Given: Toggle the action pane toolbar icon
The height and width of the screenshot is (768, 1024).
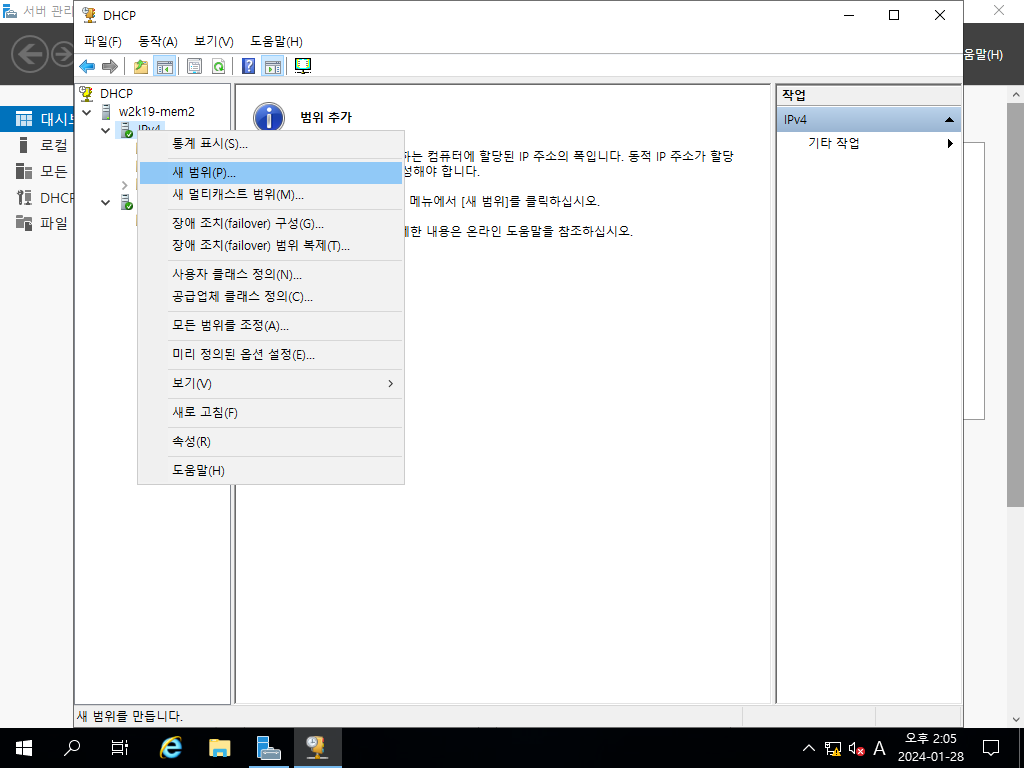Looking at the screenshot, I should tap(273, 66).
